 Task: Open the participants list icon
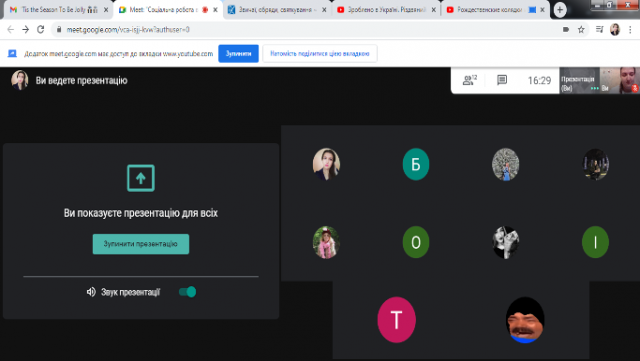point(469,80)
